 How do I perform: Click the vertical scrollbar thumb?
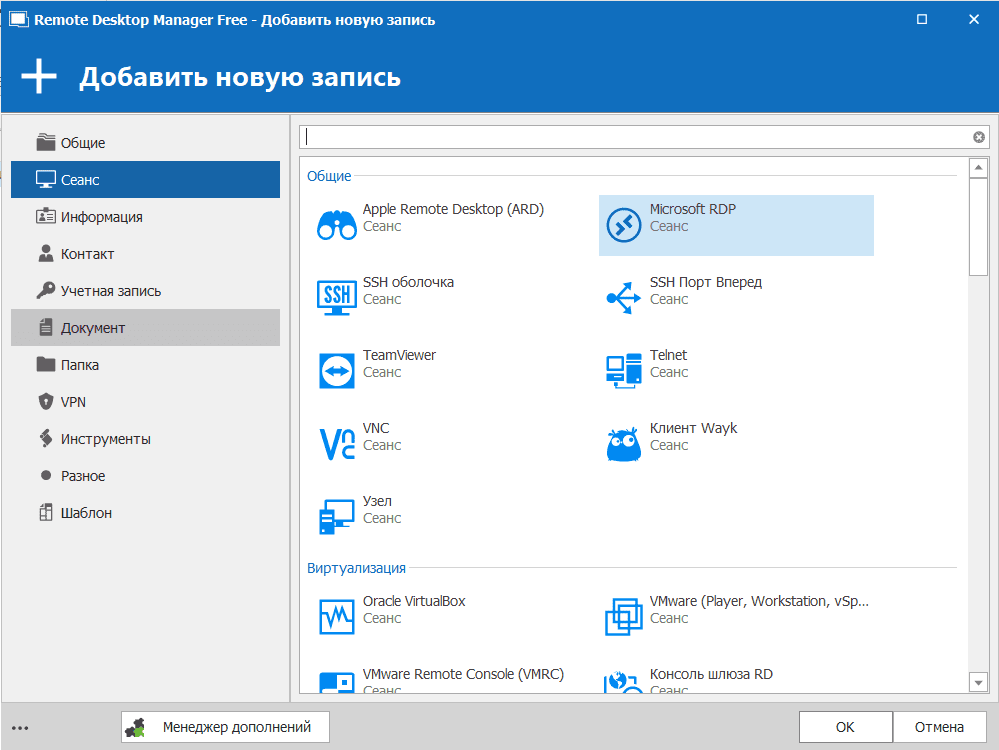pos(978,227)
